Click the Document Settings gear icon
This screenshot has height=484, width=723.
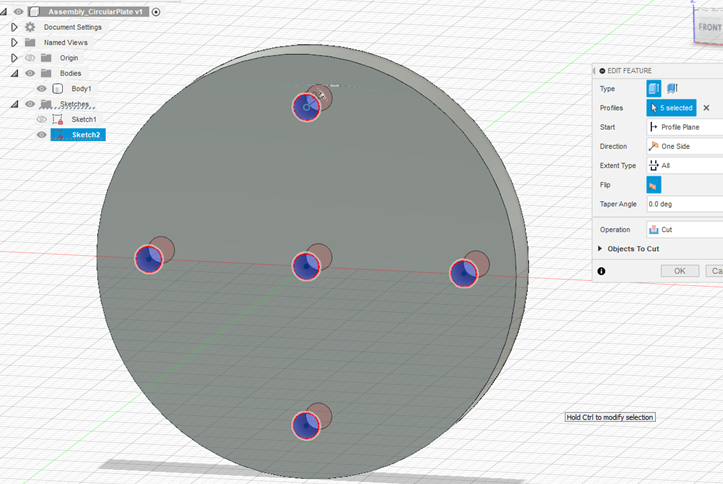point(30,27)
